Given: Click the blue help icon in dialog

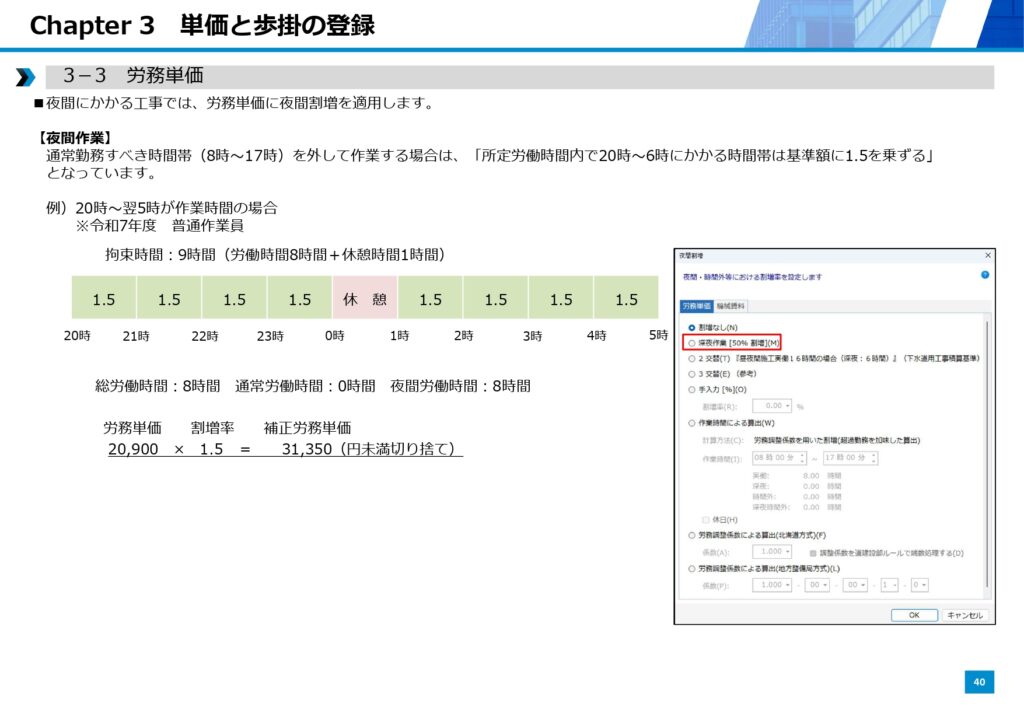Looking at the screenshot, I should pos(985,274).
